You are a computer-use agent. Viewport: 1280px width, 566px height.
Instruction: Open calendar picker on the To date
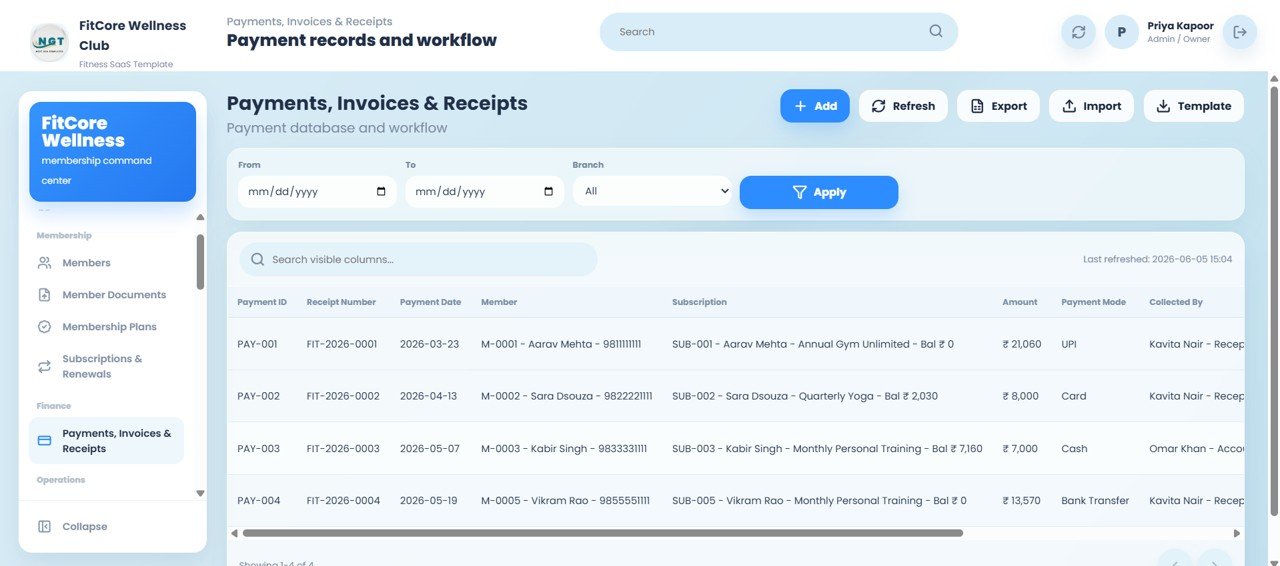click(549, 192)
